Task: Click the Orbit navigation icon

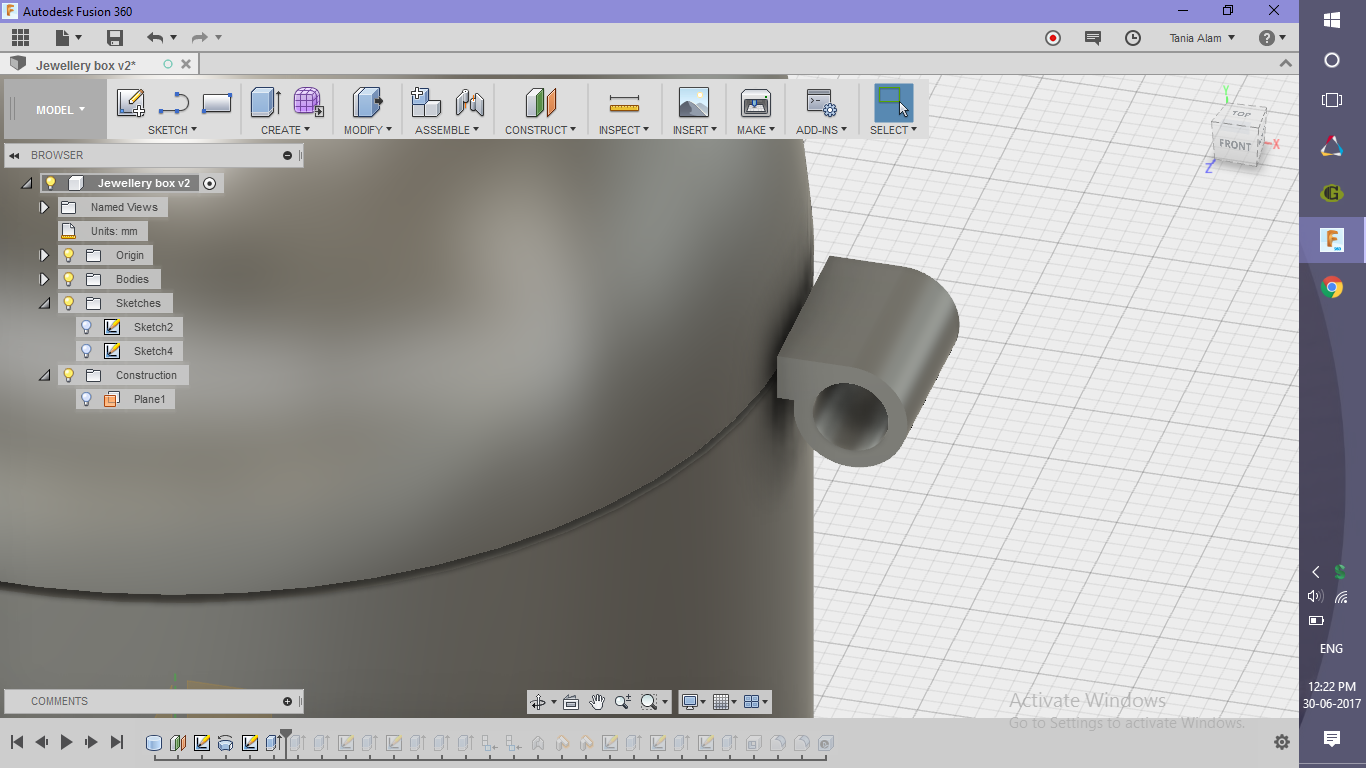Action: click(x=537, y=702)
